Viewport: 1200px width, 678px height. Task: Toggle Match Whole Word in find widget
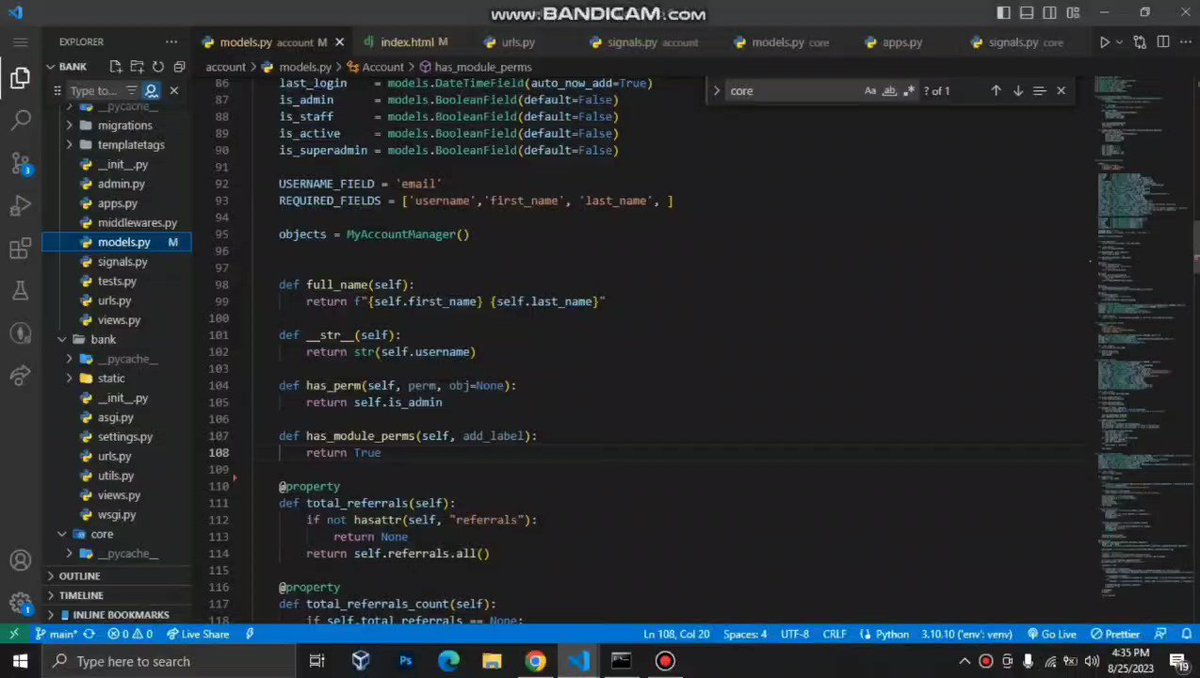tap(889, 91)
